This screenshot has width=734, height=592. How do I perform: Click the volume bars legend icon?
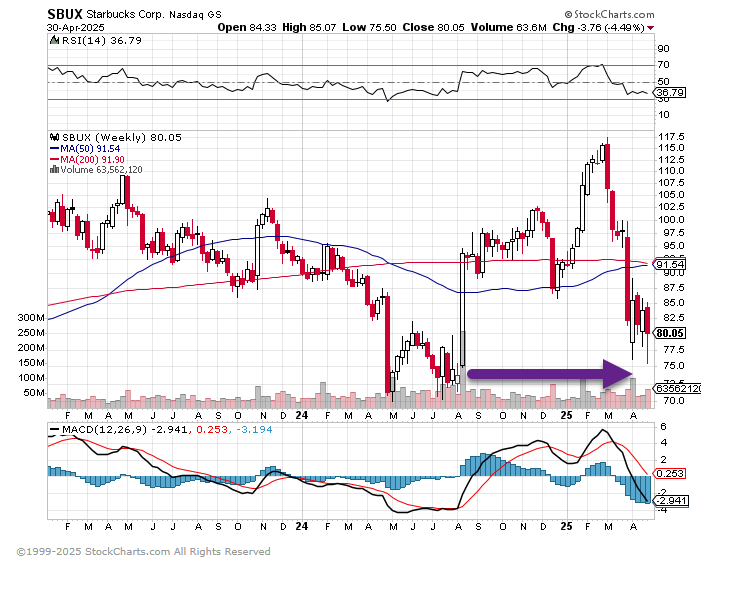tap(54, 169)
